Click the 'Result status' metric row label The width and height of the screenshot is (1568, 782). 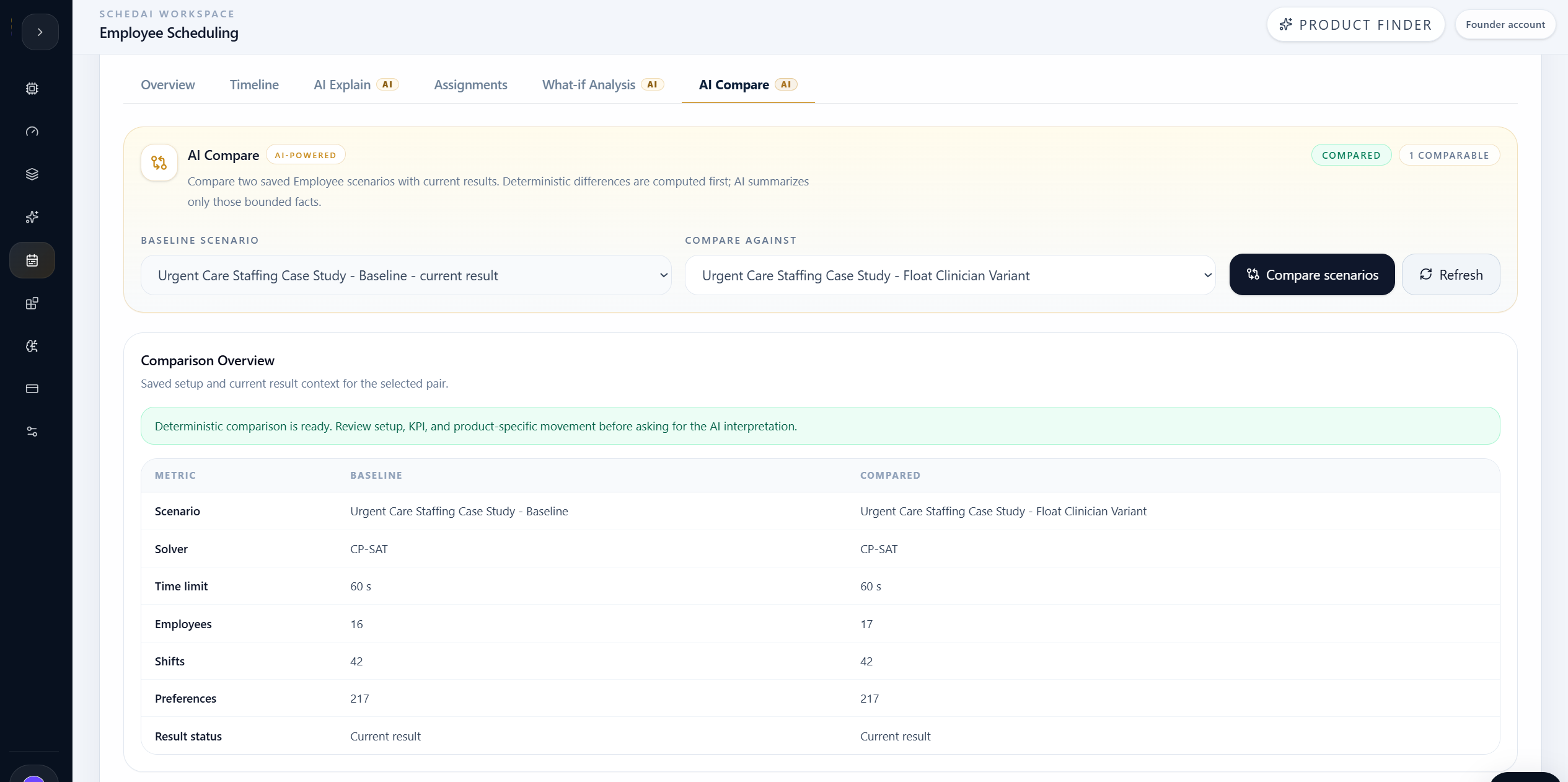(188, 737)
